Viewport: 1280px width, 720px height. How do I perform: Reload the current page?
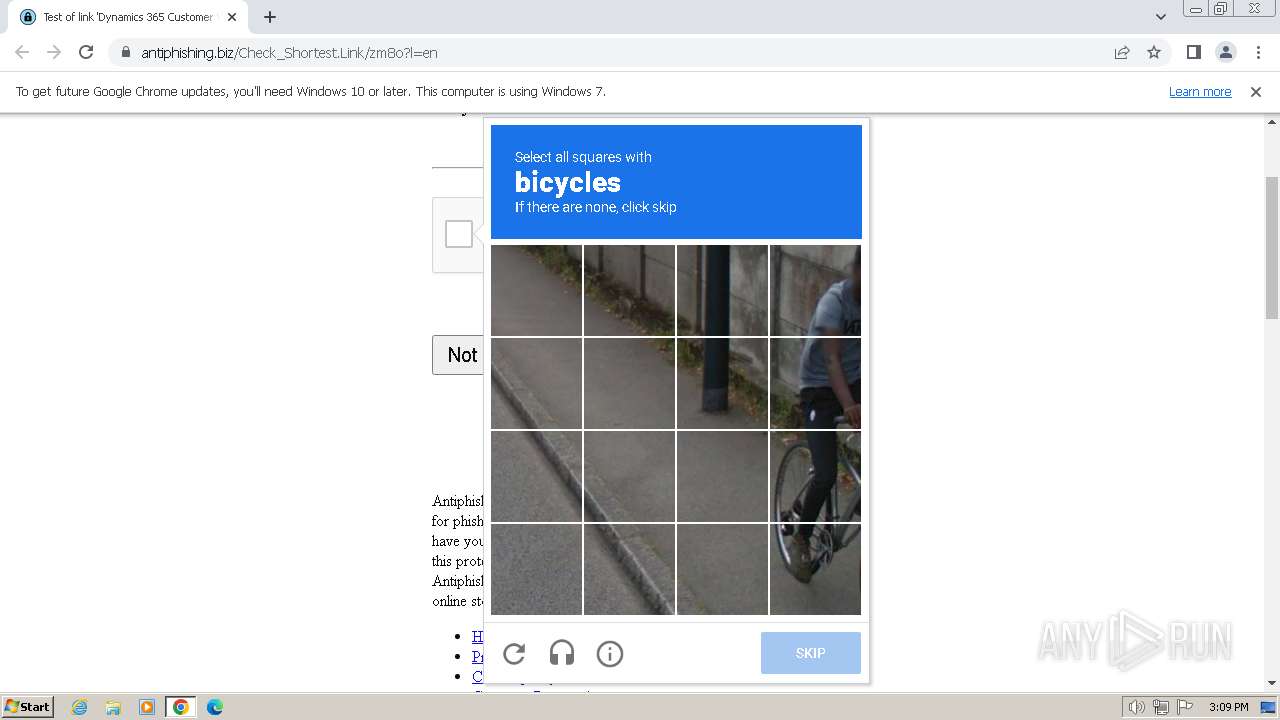[86, 52]
